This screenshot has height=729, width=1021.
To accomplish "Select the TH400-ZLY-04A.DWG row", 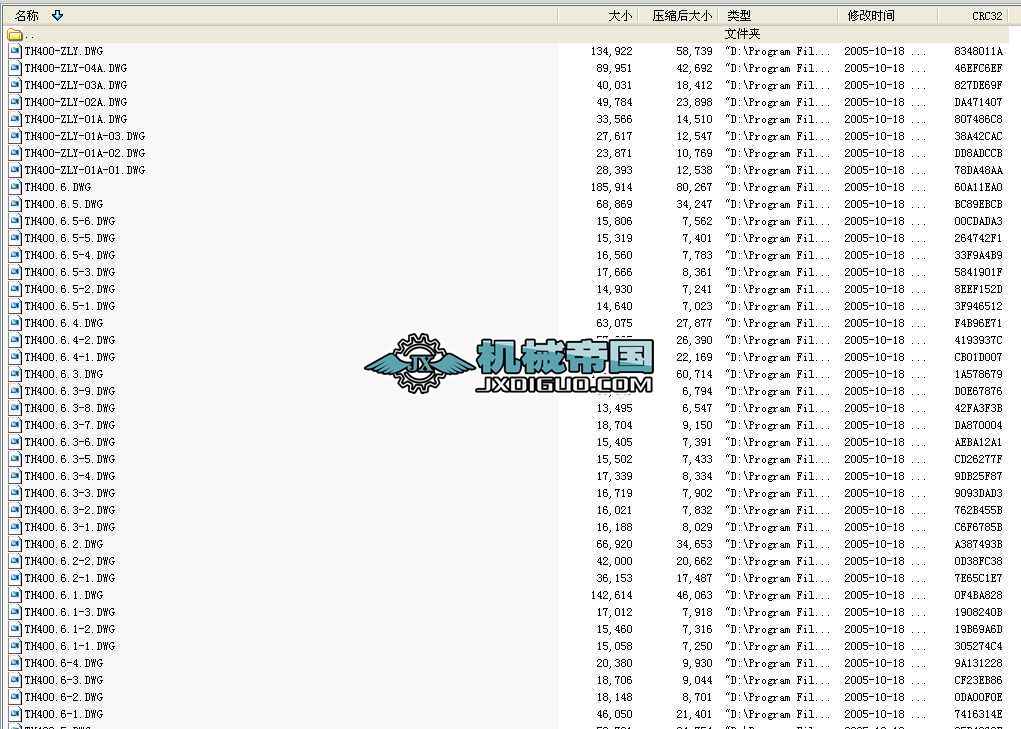I will tap(75, 68).
